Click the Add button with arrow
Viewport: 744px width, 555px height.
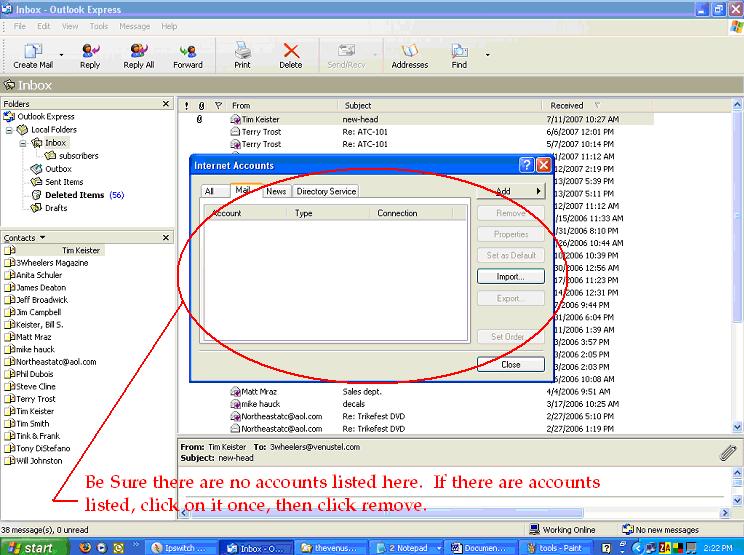point(511,191)
